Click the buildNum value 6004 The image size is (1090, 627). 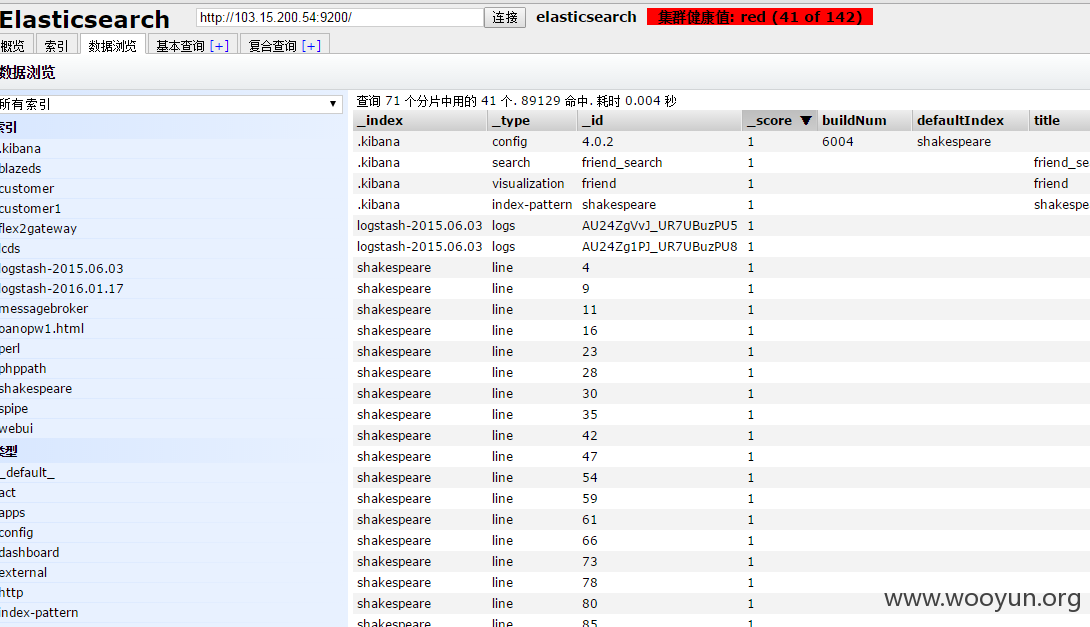point(838,142)
